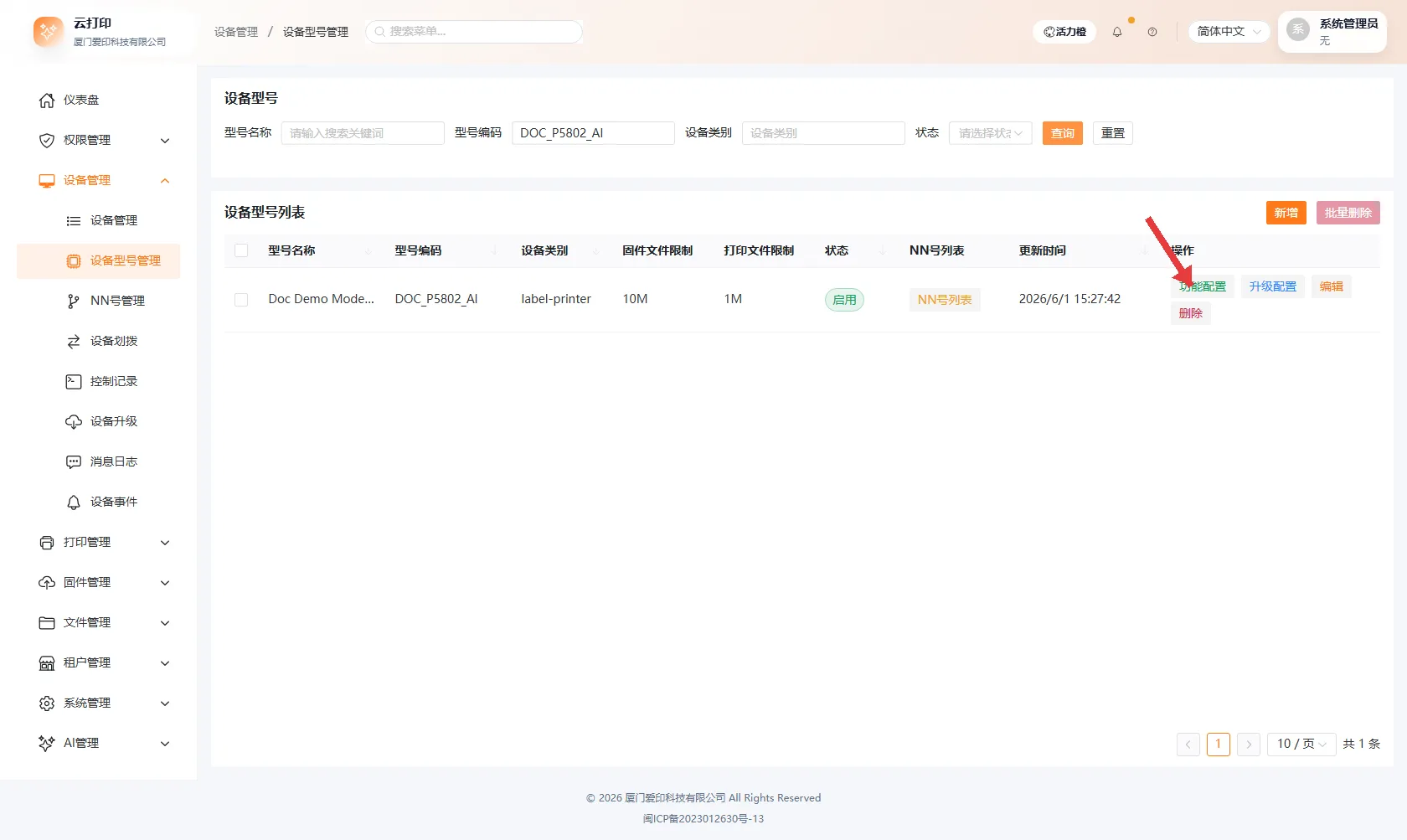1407x840 pixels.
Task: Open 设备划拨 menu item
Action: (x=98, y=342)
